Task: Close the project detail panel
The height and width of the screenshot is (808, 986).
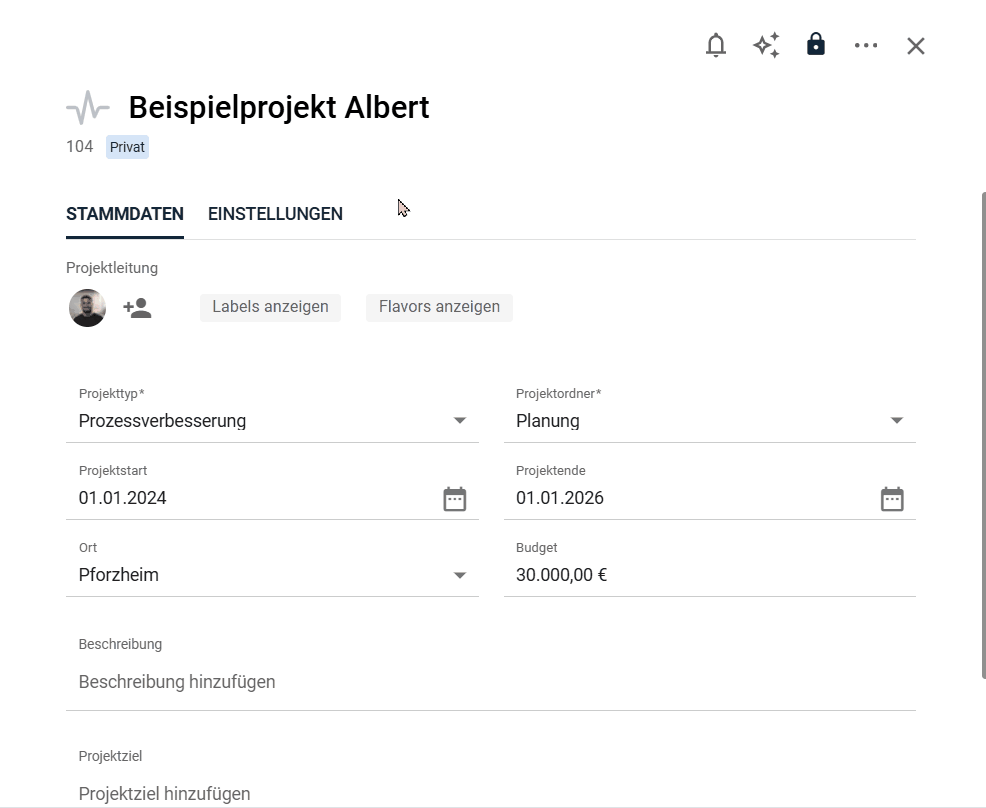Action: point(916,46)
